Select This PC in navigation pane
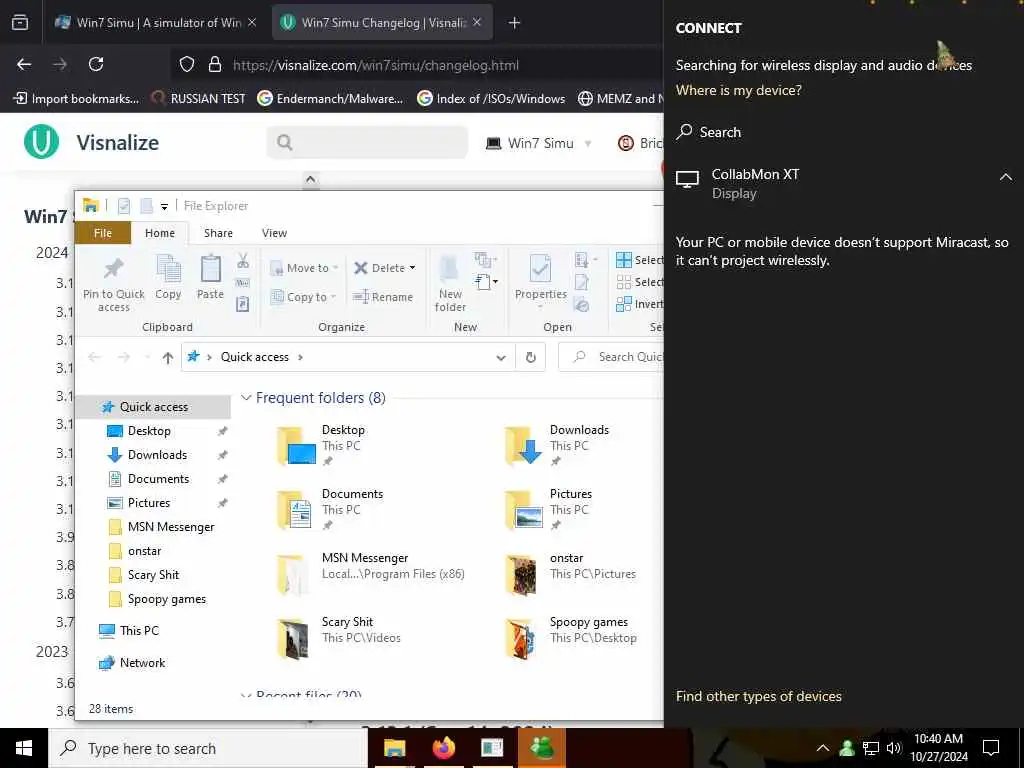Screen dimensions: 1024x768 [x=138, y=631]
